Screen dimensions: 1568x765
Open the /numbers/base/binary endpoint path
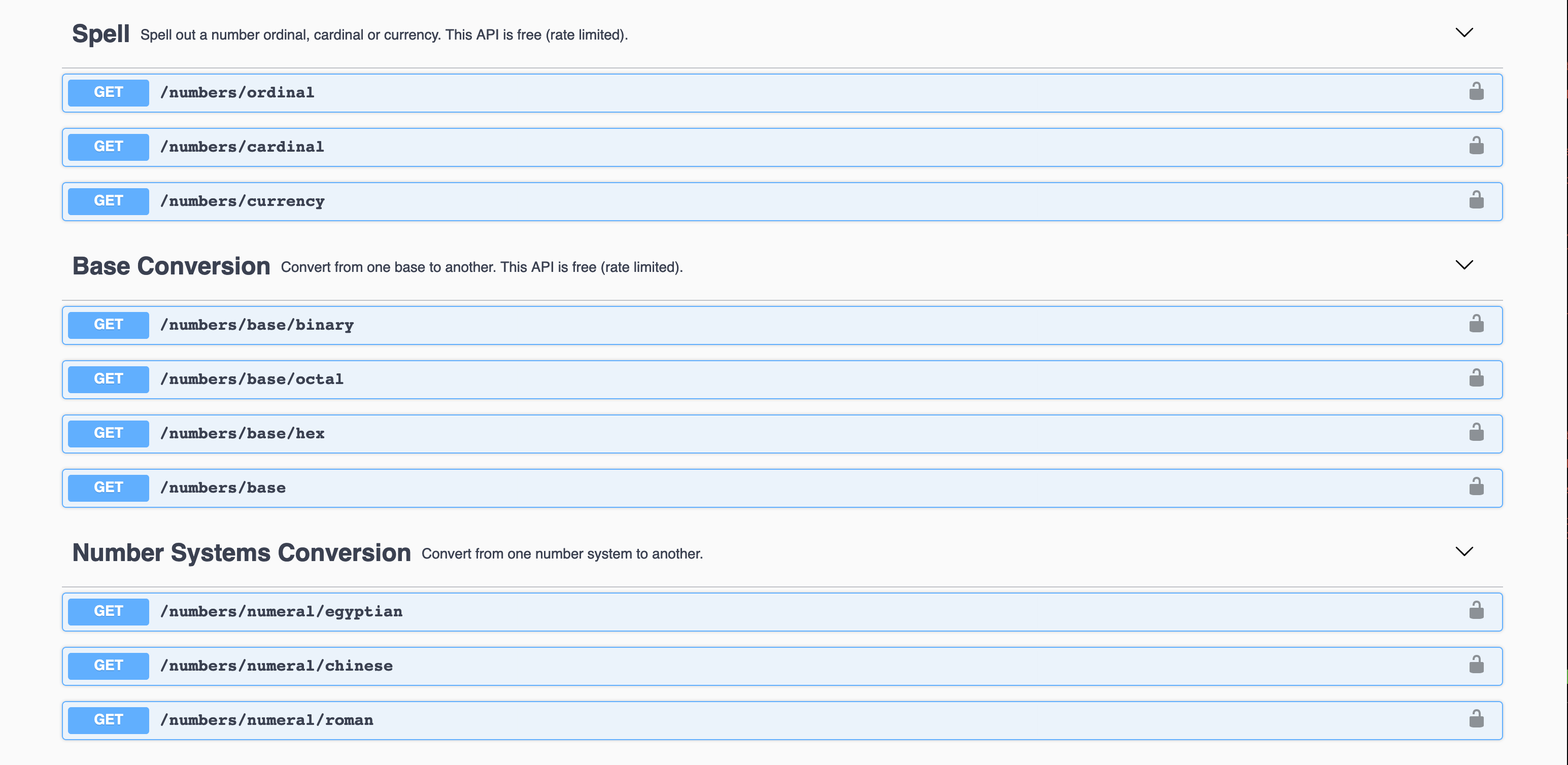pyautogui.click(x=256, y=325)
